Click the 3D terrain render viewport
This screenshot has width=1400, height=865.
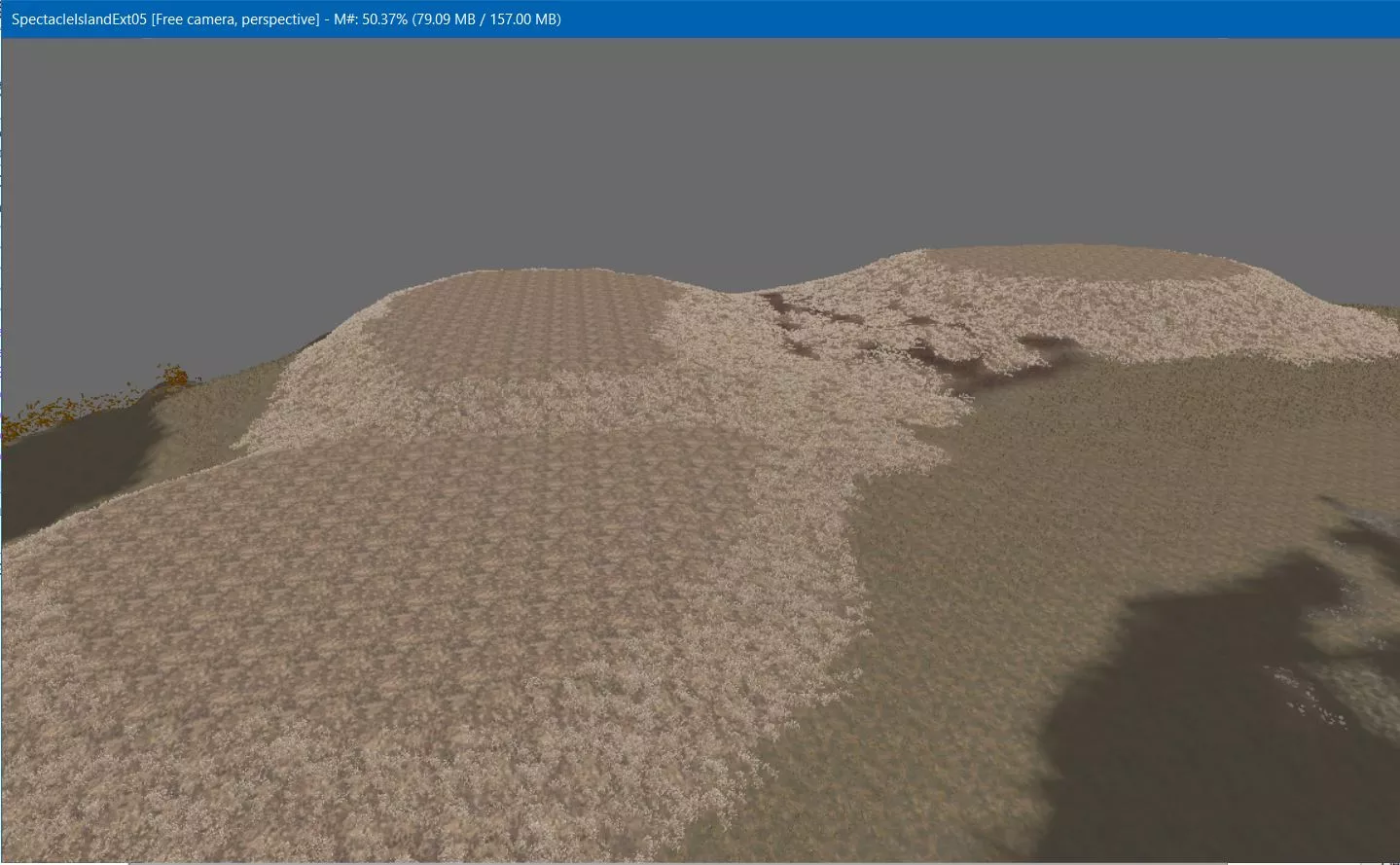[700, 450]
